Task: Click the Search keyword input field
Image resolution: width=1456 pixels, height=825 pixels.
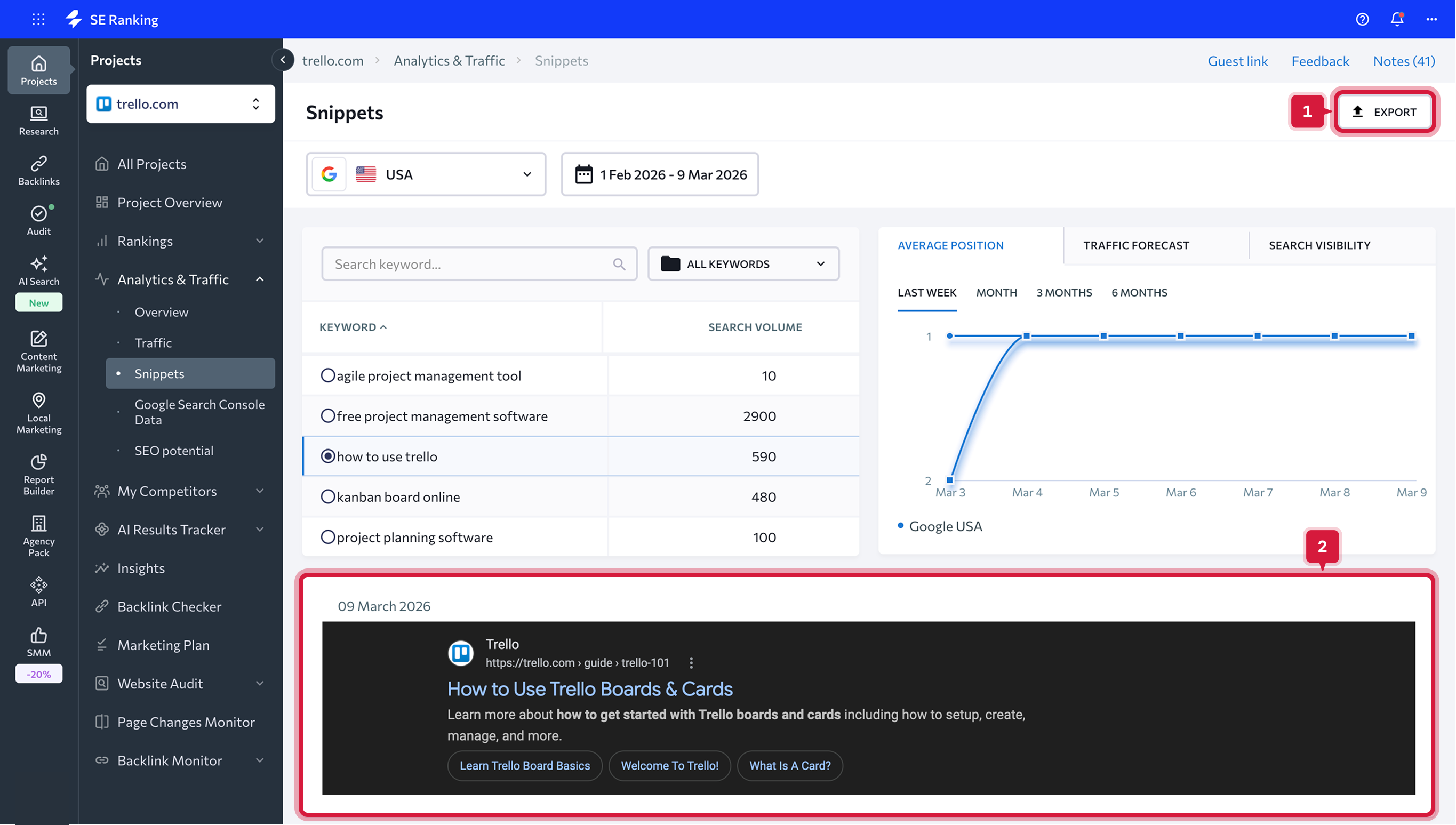Action: (x=470, y=264)
